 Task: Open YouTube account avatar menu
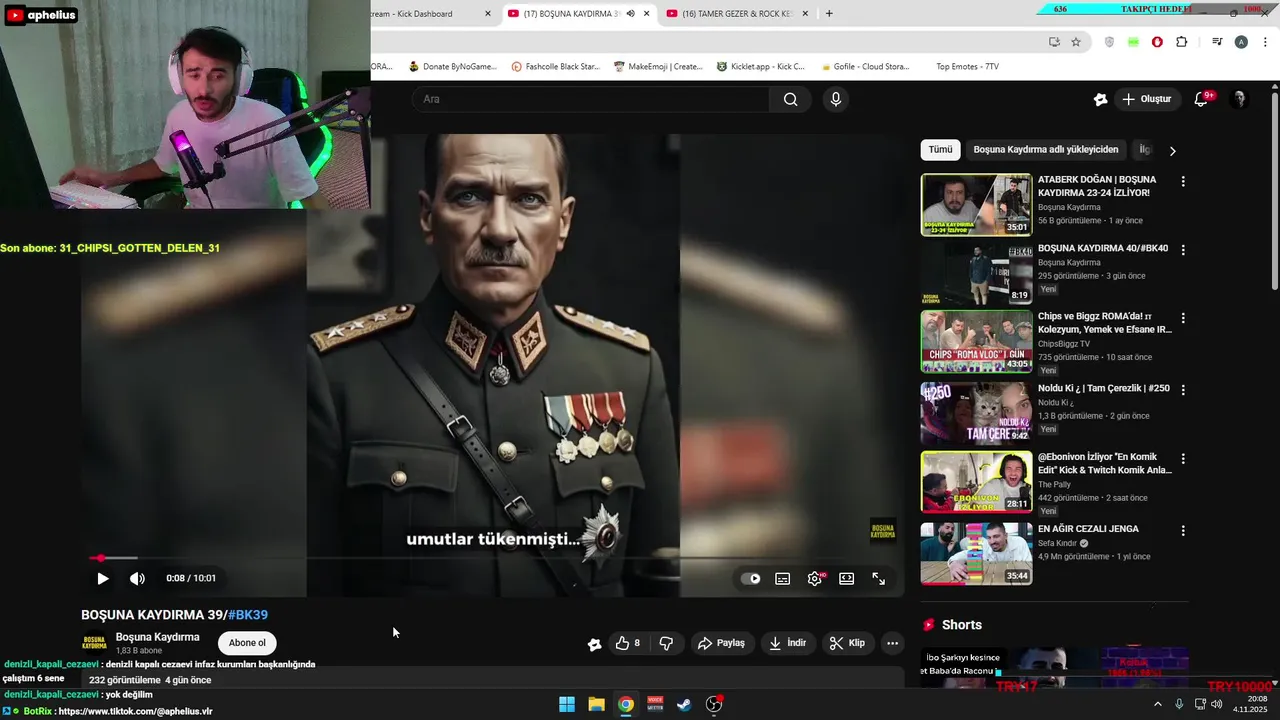tap(1239, 99)
